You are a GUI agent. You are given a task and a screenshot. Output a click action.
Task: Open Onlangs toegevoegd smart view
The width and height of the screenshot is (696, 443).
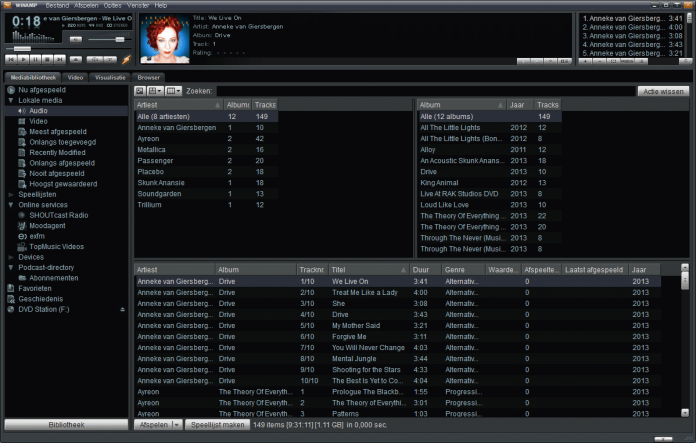pyautogui.click(x=63, y=142)
